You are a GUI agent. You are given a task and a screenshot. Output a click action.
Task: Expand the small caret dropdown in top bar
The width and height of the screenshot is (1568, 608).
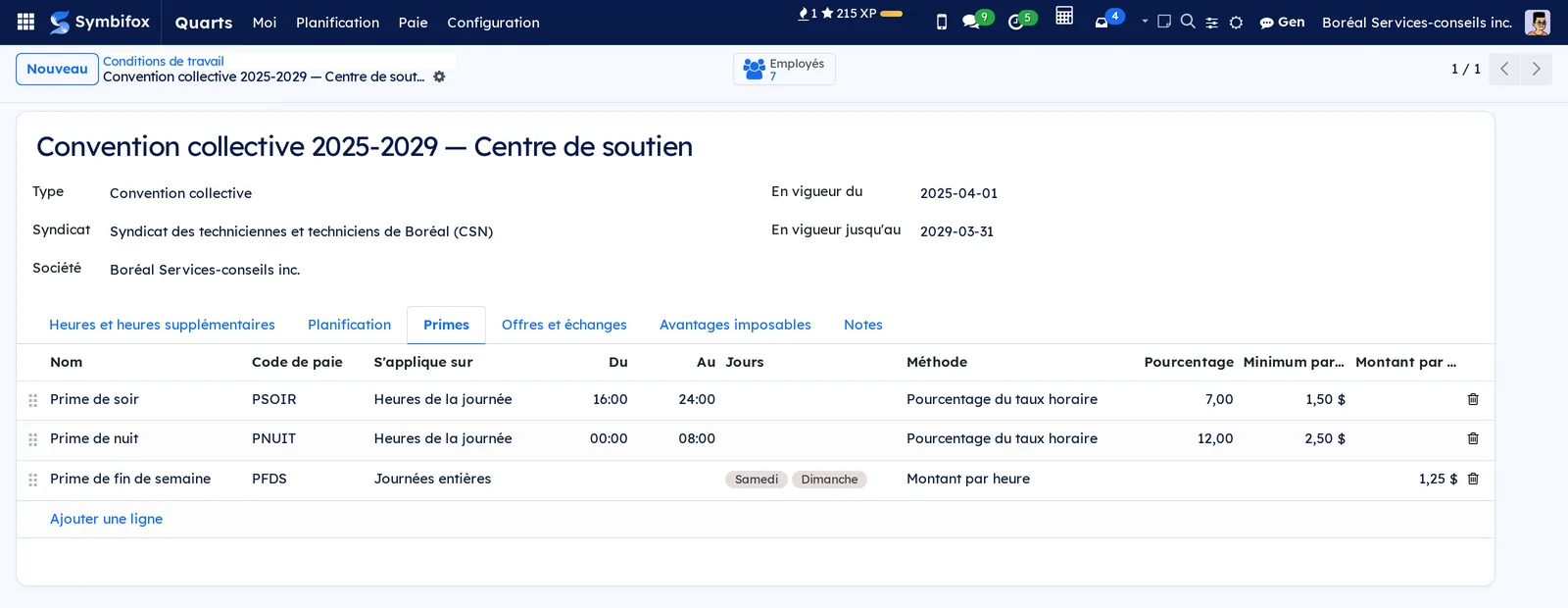(1145, 21)
